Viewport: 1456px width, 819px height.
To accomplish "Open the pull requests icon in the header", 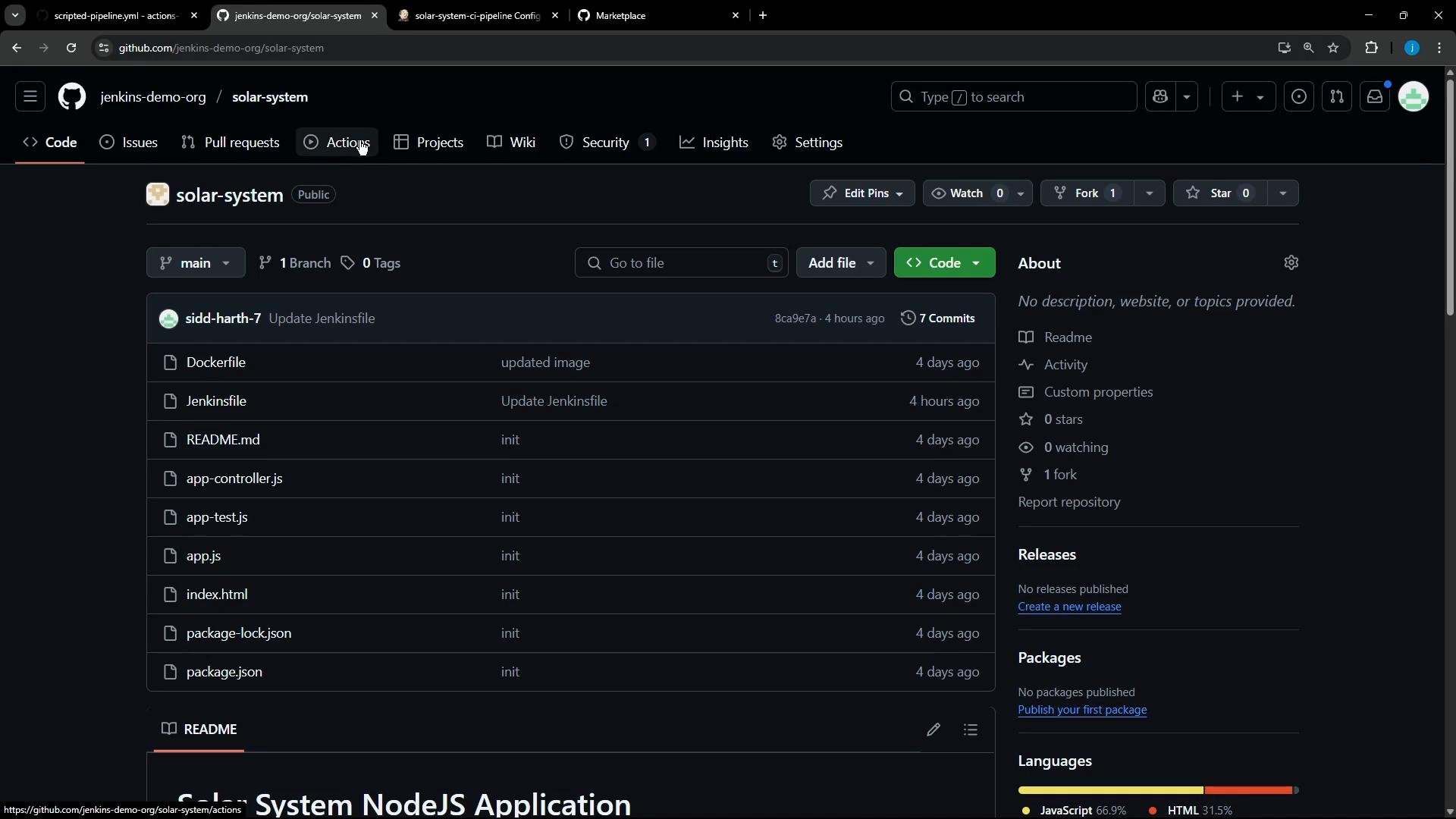I will click(1337, 96).
